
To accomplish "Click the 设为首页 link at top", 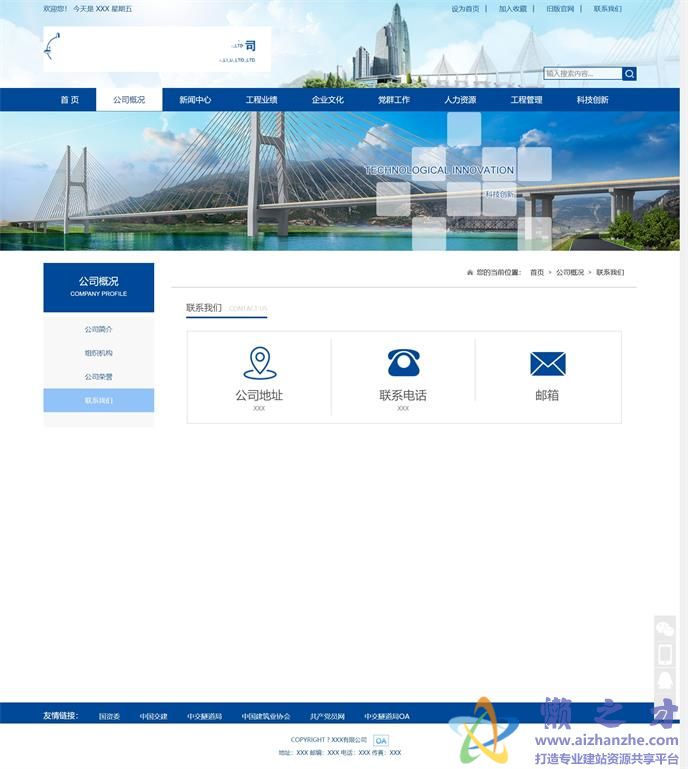I will coord(465,9).
